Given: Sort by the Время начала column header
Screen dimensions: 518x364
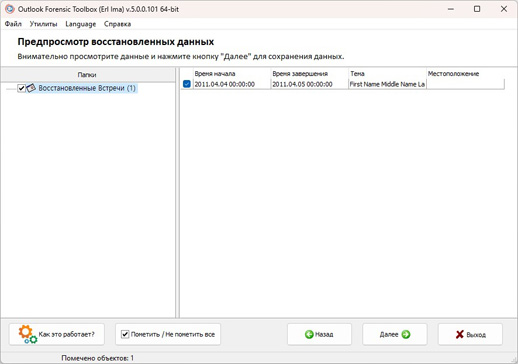Looking at the screenshot, I should click(x=232, y=74).
